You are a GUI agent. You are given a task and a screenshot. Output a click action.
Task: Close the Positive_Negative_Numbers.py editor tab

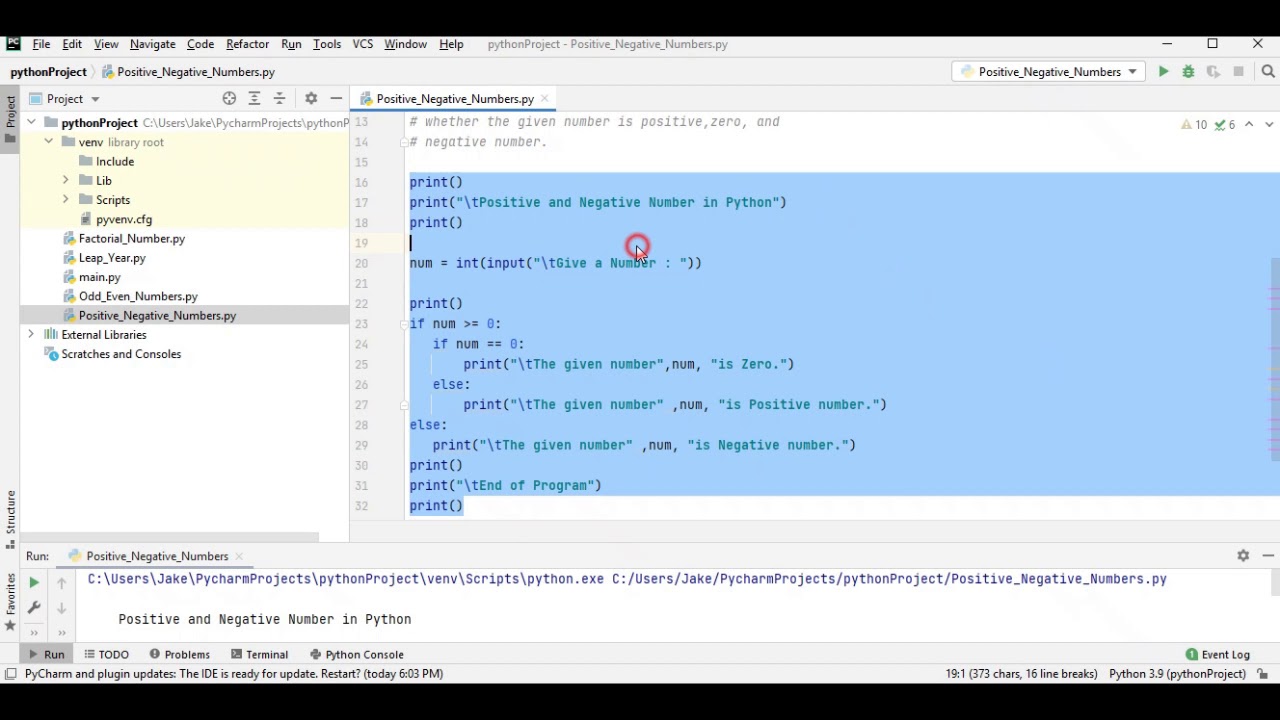click(x=544, y=98)
